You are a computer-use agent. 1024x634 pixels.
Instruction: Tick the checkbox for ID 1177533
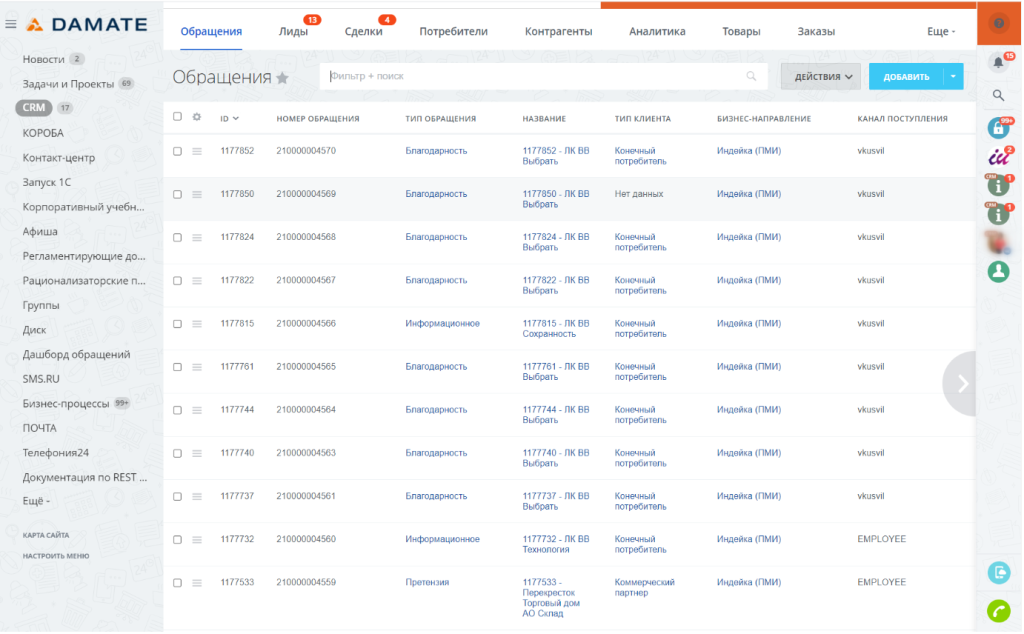pos(177,583)
